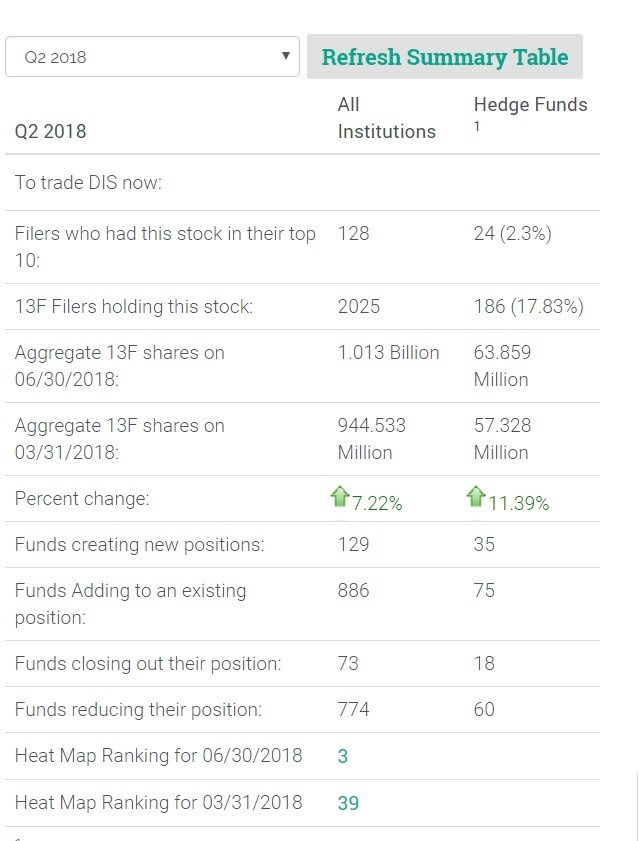The height and width of the screenshot is (841, 639).
Task: Select the 774 funds reducing value
Action: click(353, 710)
